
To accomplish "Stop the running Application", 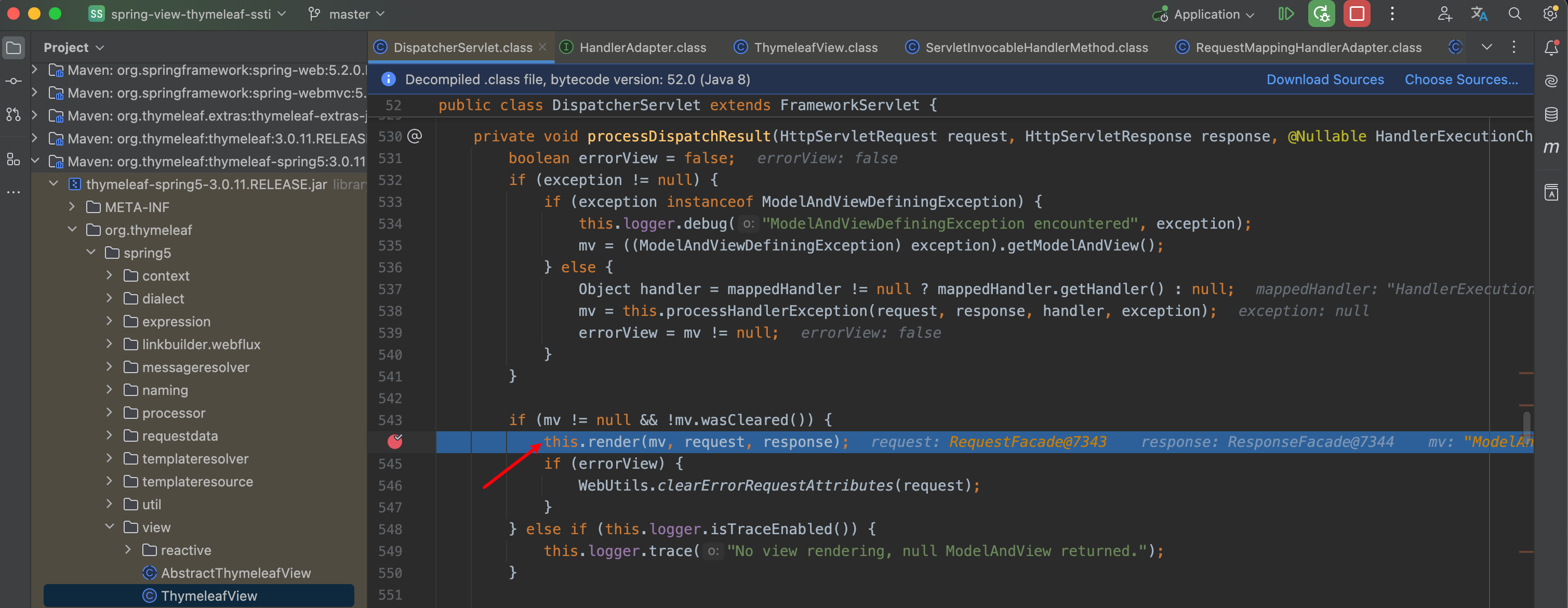I will coord(1357,14).
